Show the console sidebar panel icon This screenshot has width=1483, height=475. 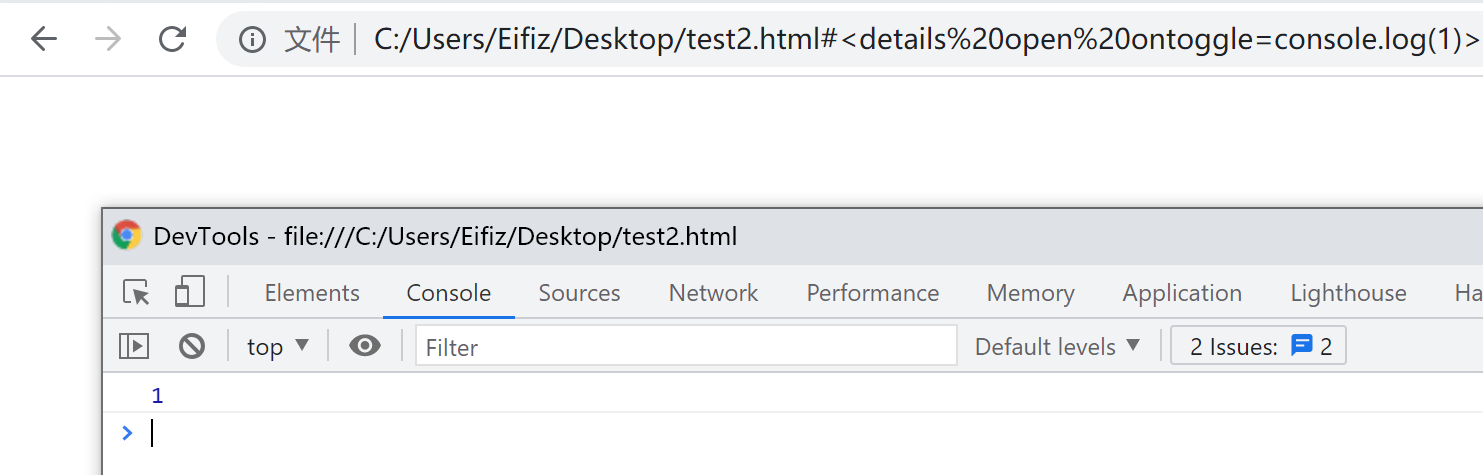click(x=134, y=347)
